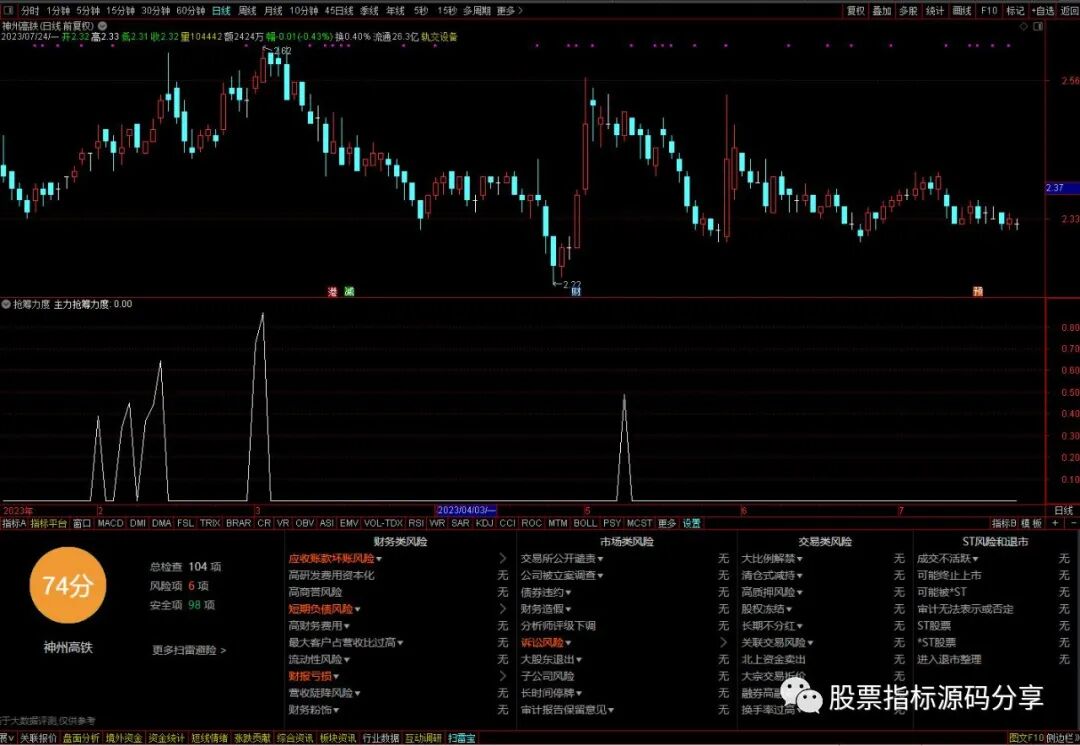The height and width of the screenshot is (746, 1080).
Task: Select VOL-TDX indicator
Action: pyautogui.click(x=383, y=524)
